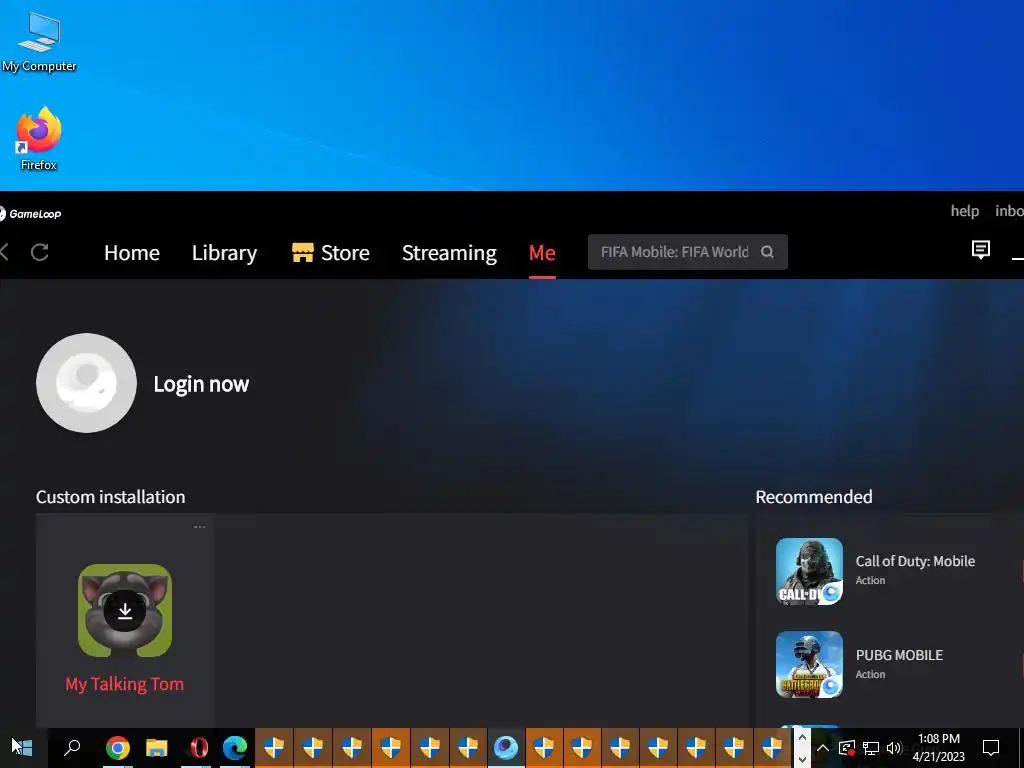Click the Login now link

201,384
